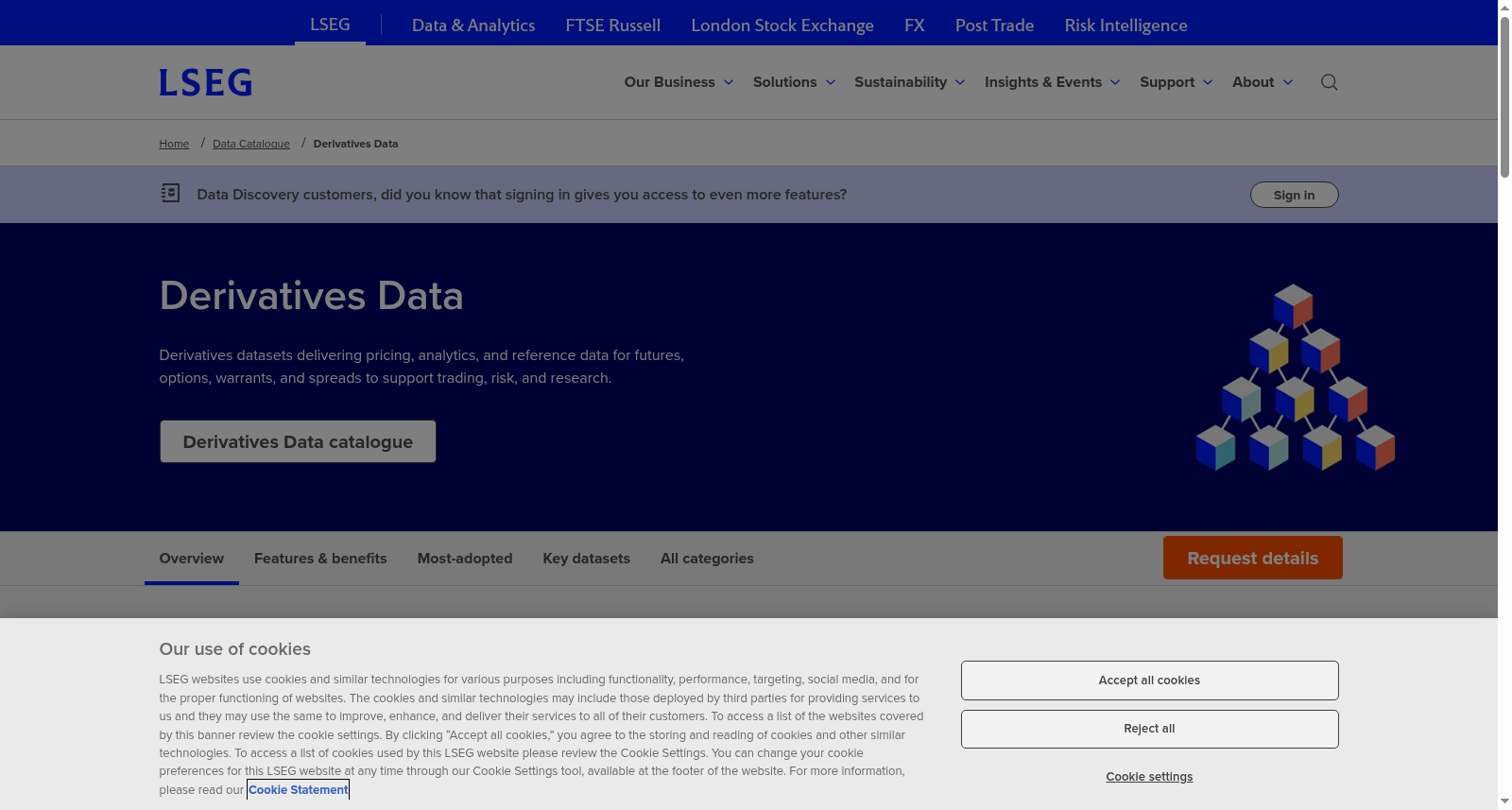Screen dimensions: 1512x810
Task: Click the scrollbar down arrow
Action: click(x=1504, y=801)
